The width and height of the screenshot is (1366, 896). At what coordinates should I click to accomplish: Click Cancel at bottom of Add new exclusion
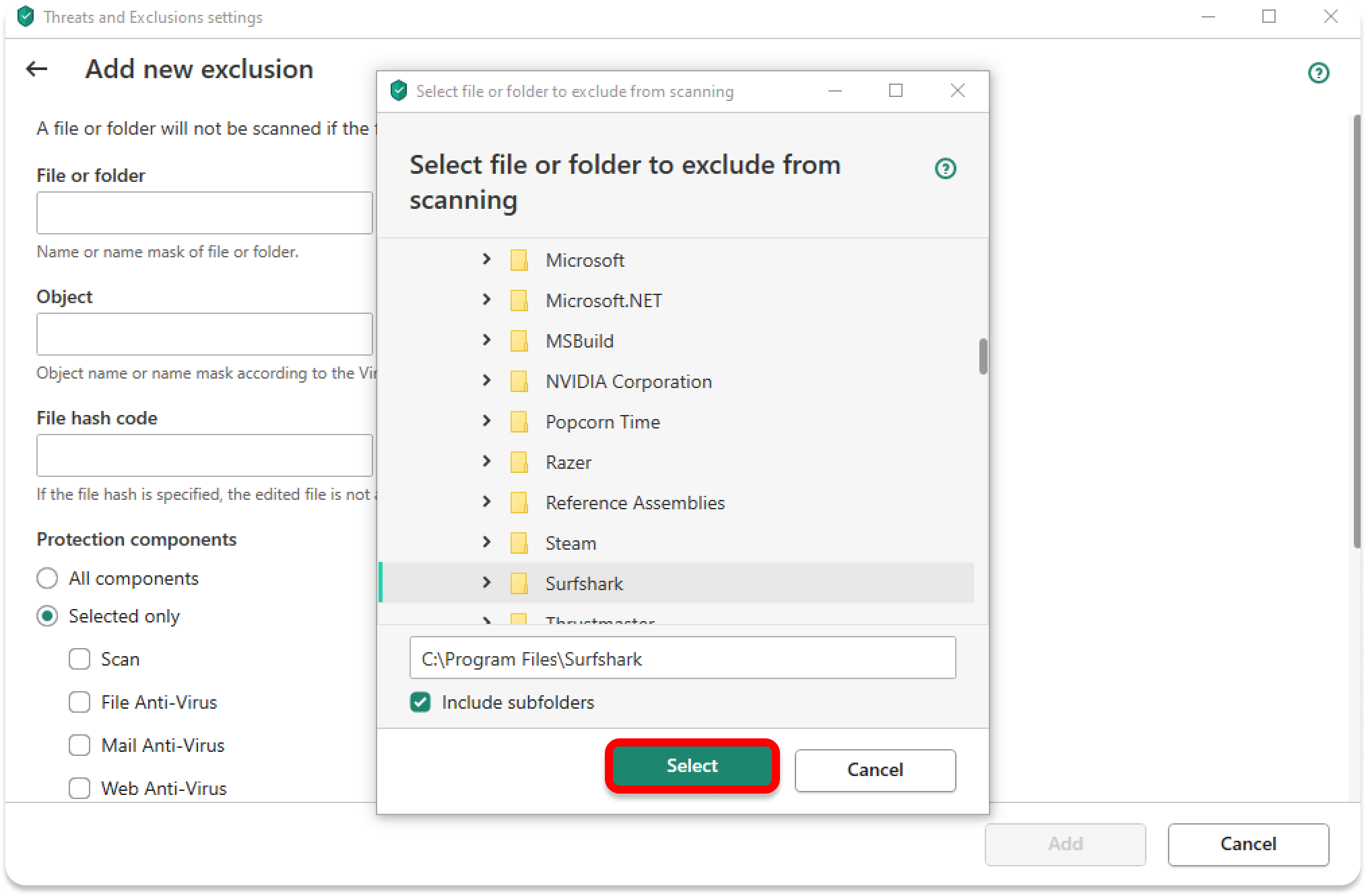click(1248, 844)
